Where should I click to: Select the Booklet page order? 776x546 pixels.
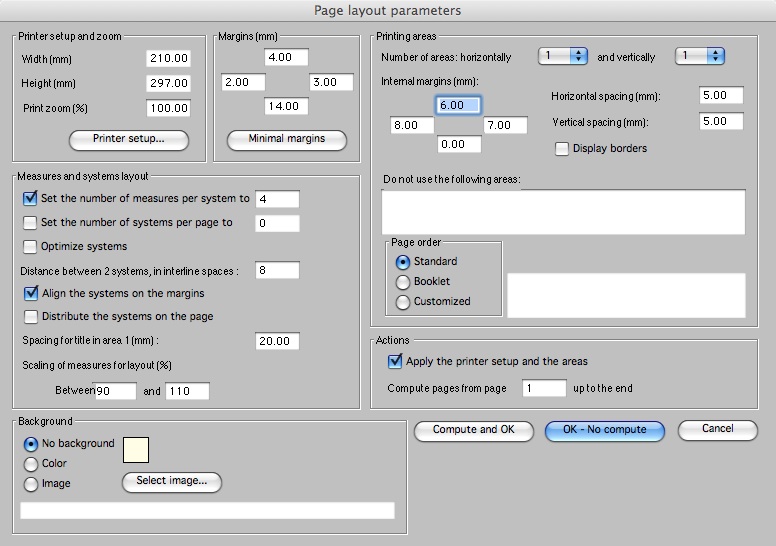(x=403, y=282)
